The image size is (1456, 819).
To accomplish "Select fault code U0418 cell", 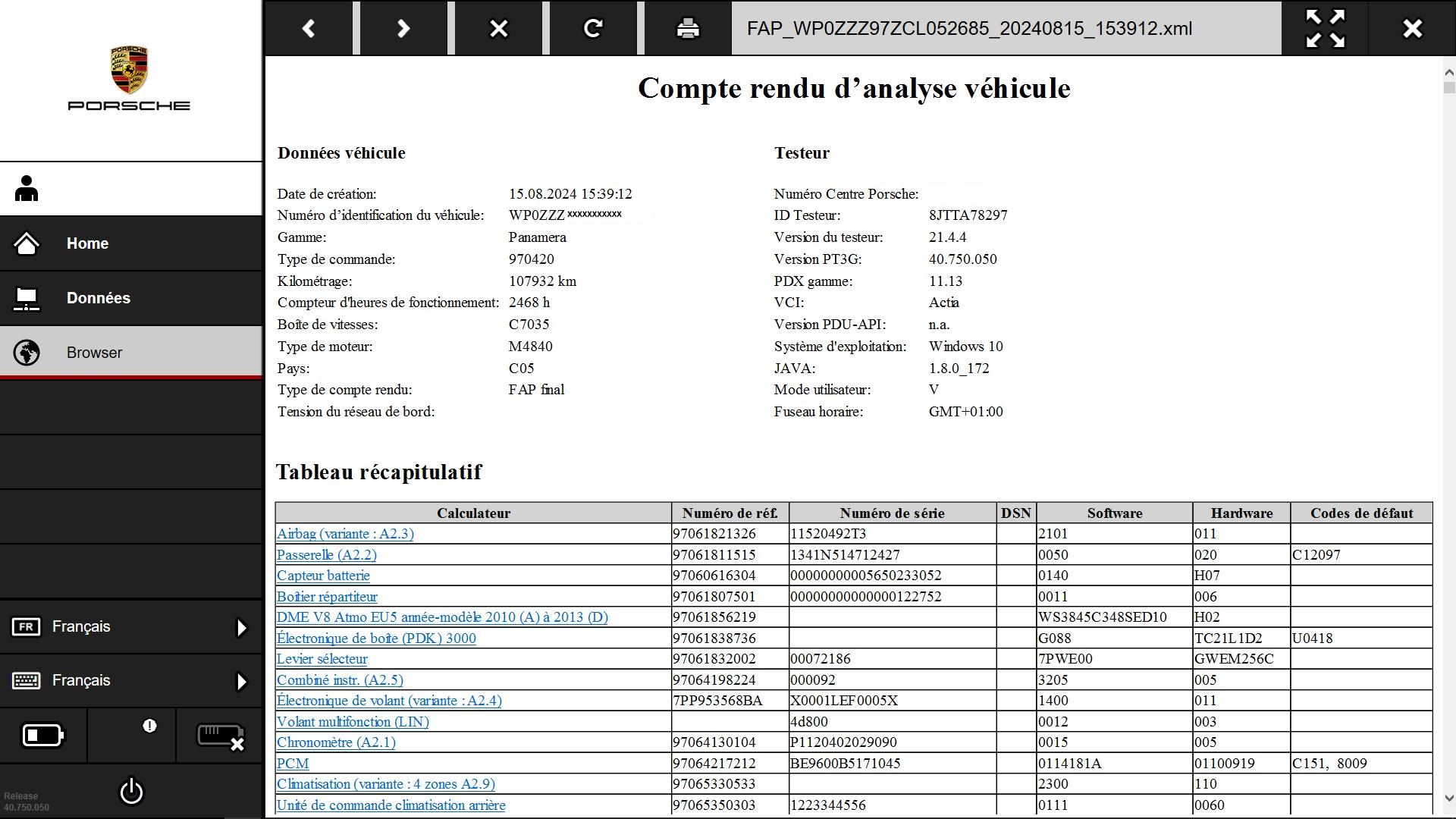I will pyautogui.click(x=1361, y=639).
